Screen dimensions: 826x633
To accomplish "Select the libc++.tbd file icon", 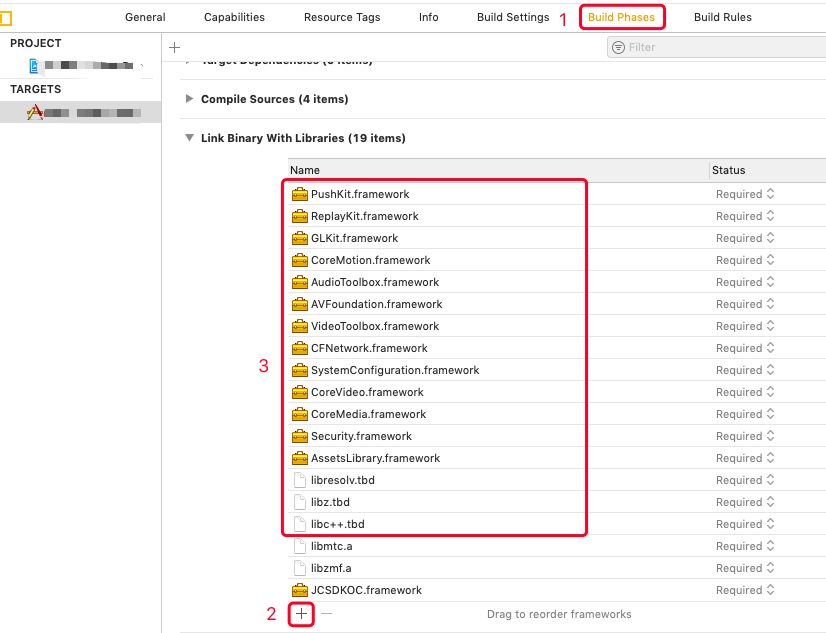I will (300, 525).
